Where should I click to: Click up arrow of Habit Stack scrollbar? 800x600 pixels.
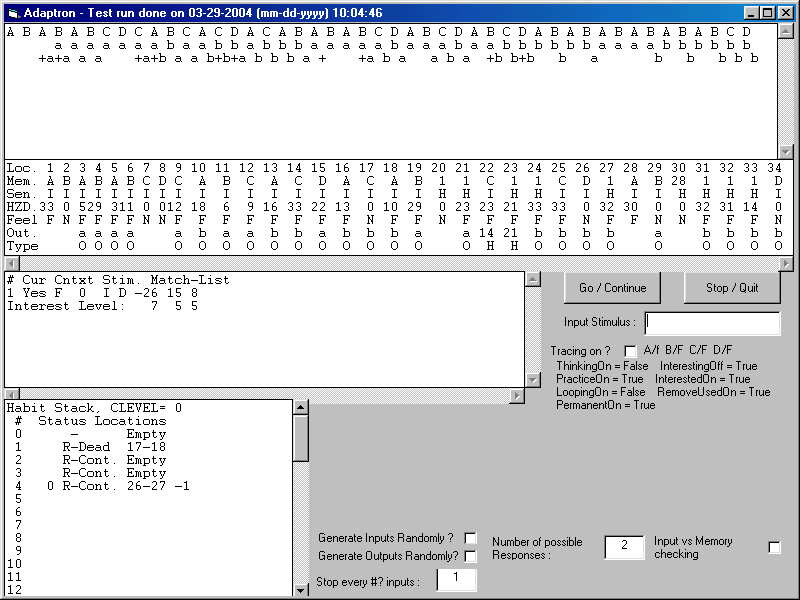click(x=301, y=407)
